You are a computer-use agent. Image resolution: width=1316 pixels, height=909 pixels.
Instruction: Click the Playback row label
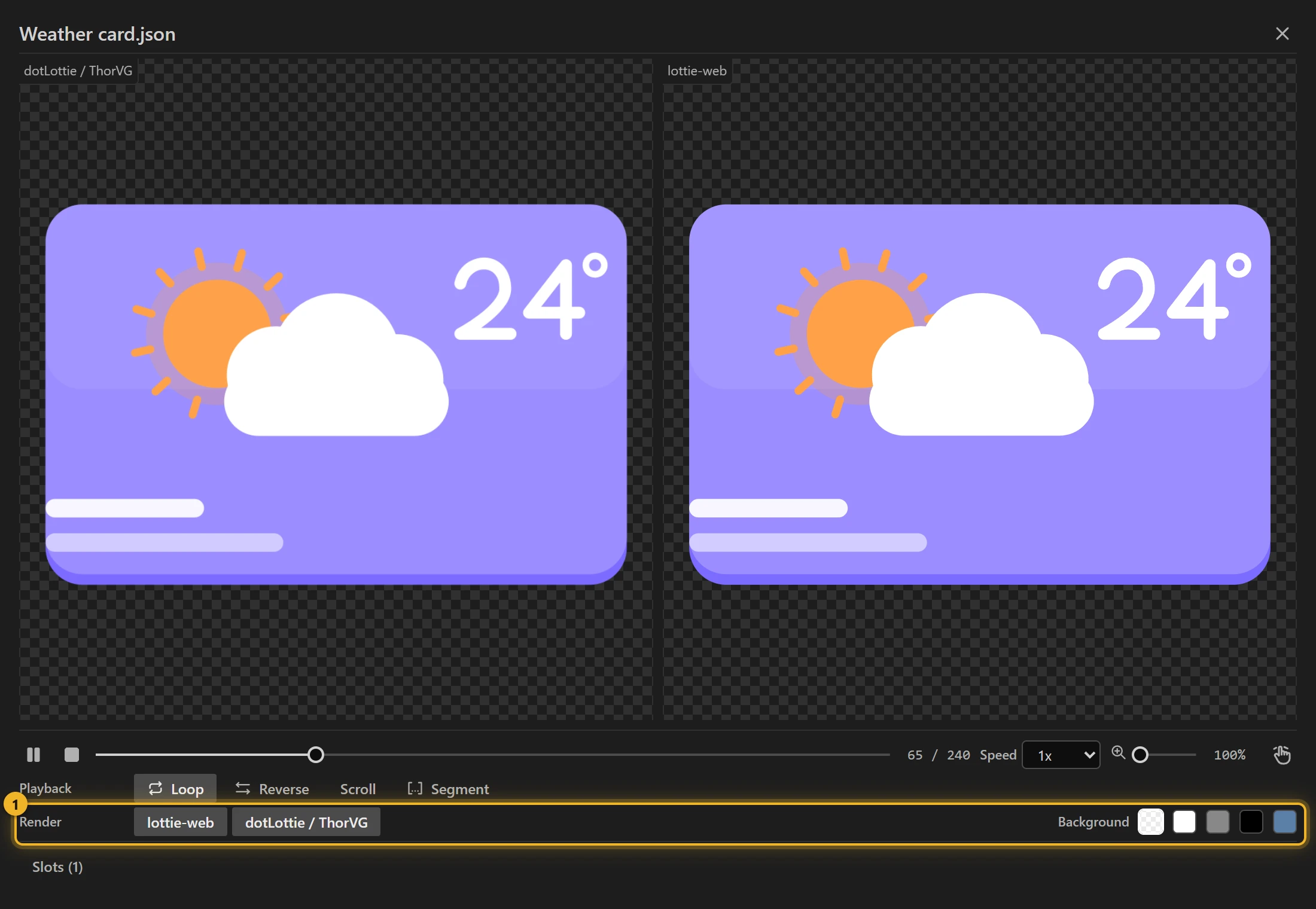coord(45,788)
